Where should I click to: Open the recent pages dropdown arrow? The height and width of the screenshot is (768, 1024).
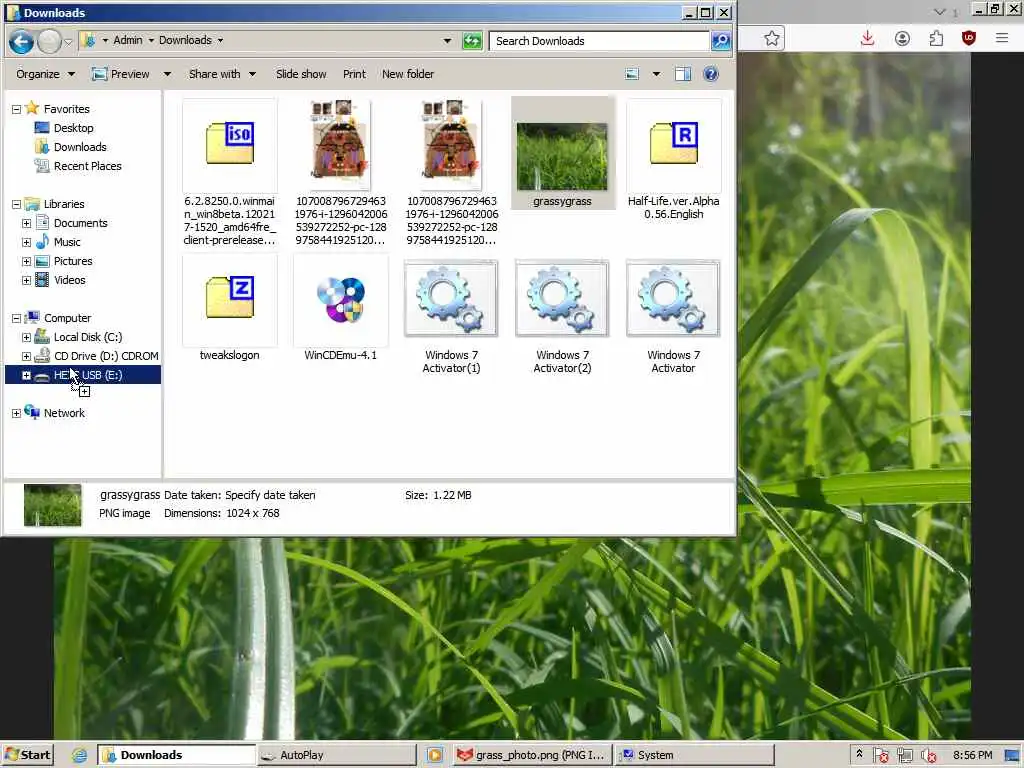click(x=68, y=42)
